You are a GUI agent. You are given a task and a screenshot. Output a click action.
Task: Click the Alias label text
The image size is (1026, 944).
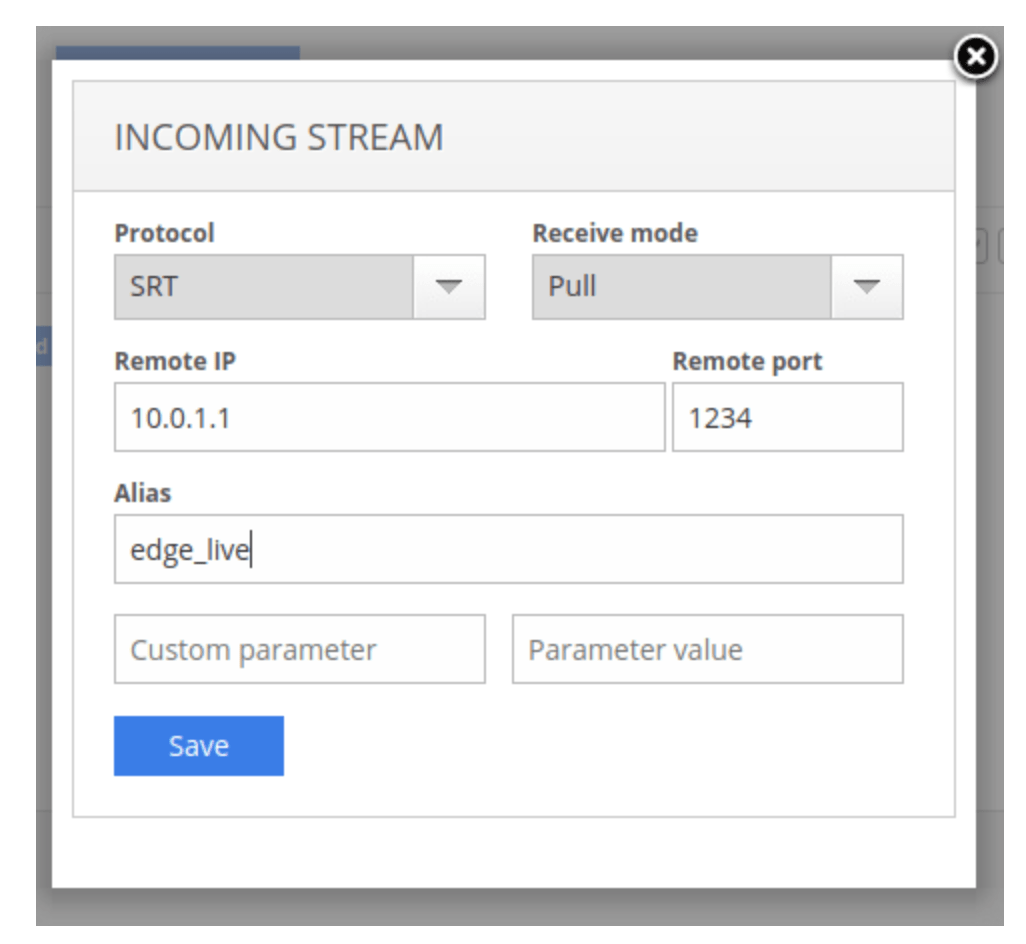[143, 493]
